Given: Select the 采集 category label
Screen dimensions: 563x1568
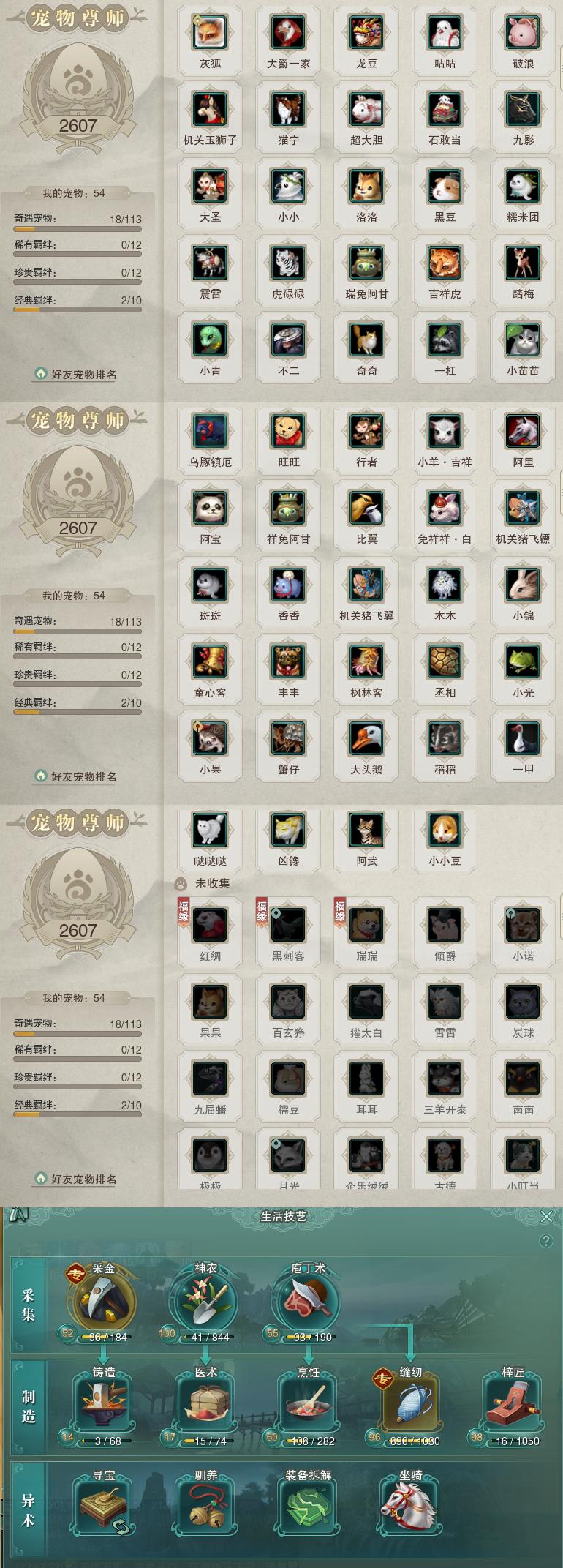Looking at the screenshot, I should (29, 1305).
